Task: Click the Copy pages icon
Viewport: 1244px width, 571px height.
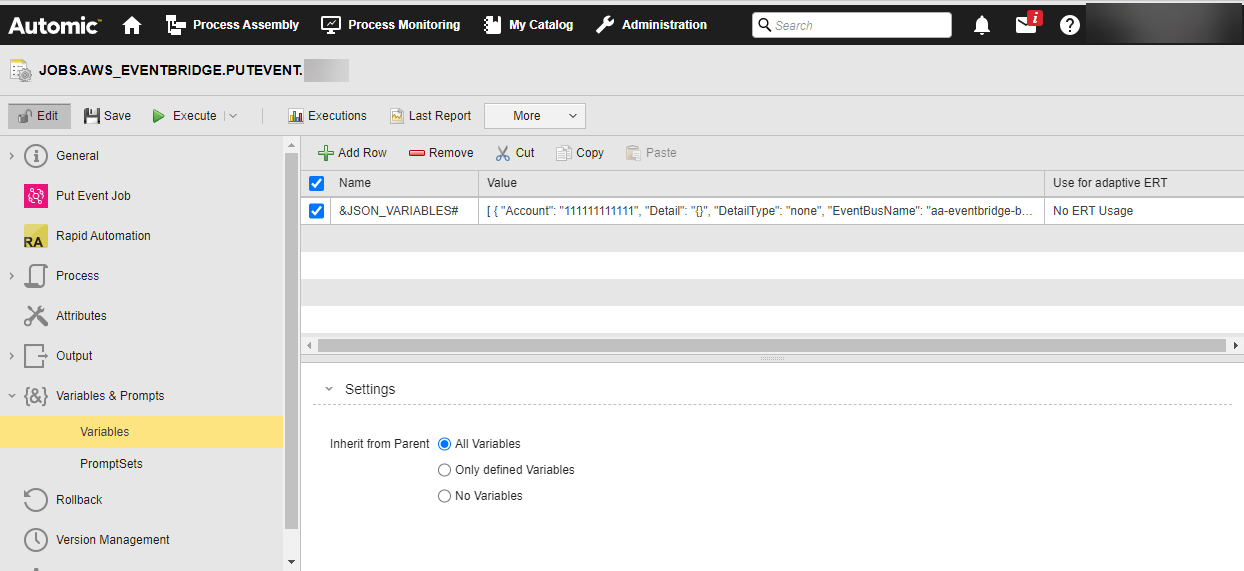Action: tap(564, 153)
